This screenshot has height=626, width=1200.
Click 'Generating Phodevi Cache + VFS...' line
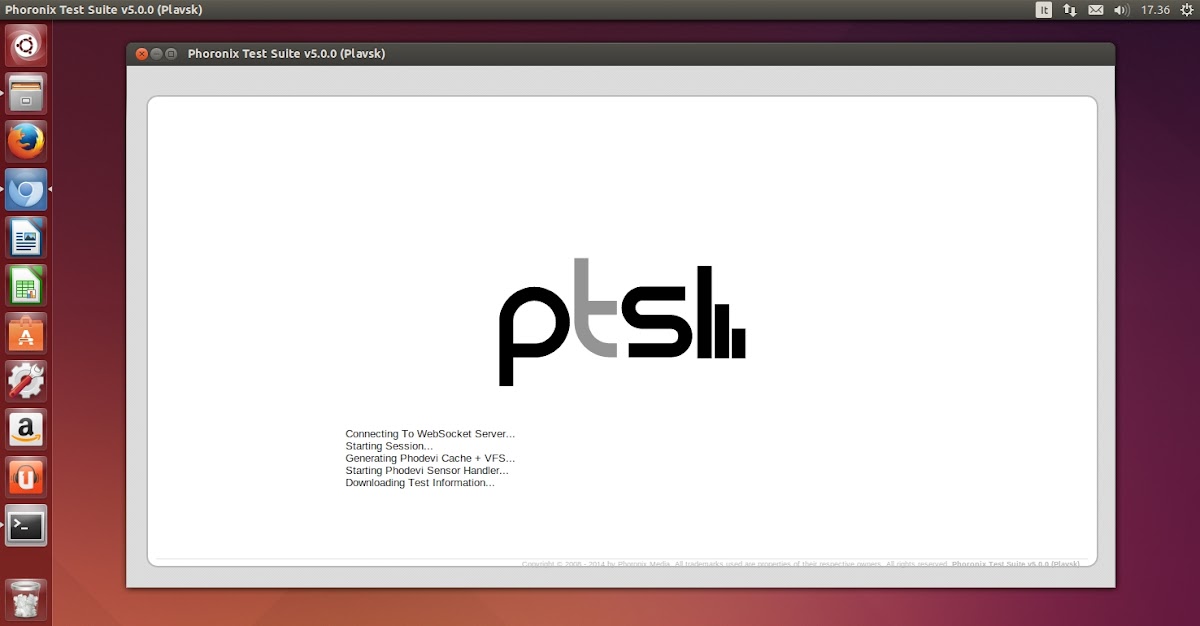click(430, 458)
